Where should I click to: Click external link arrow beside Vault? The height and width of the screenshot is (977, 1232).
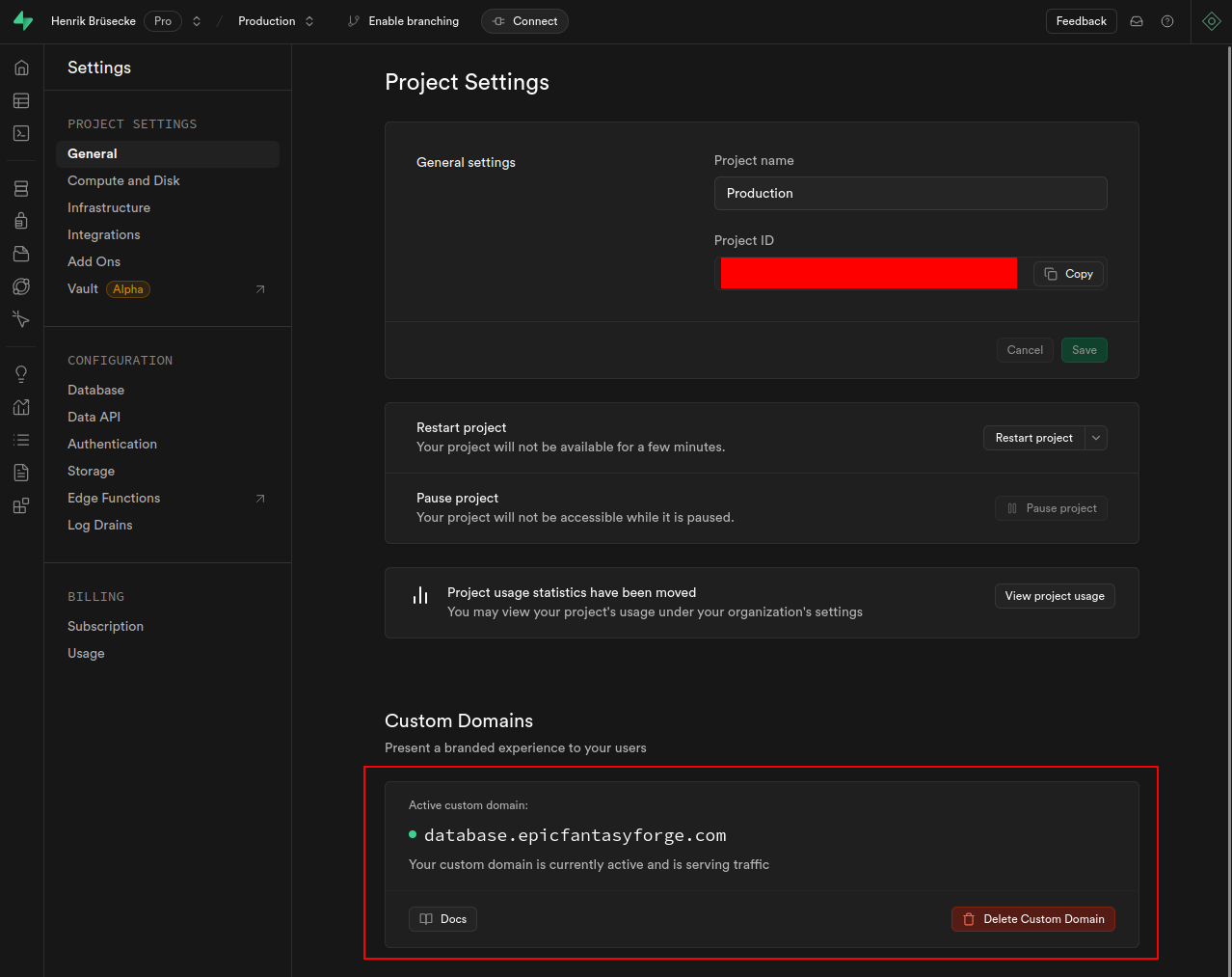260,289
